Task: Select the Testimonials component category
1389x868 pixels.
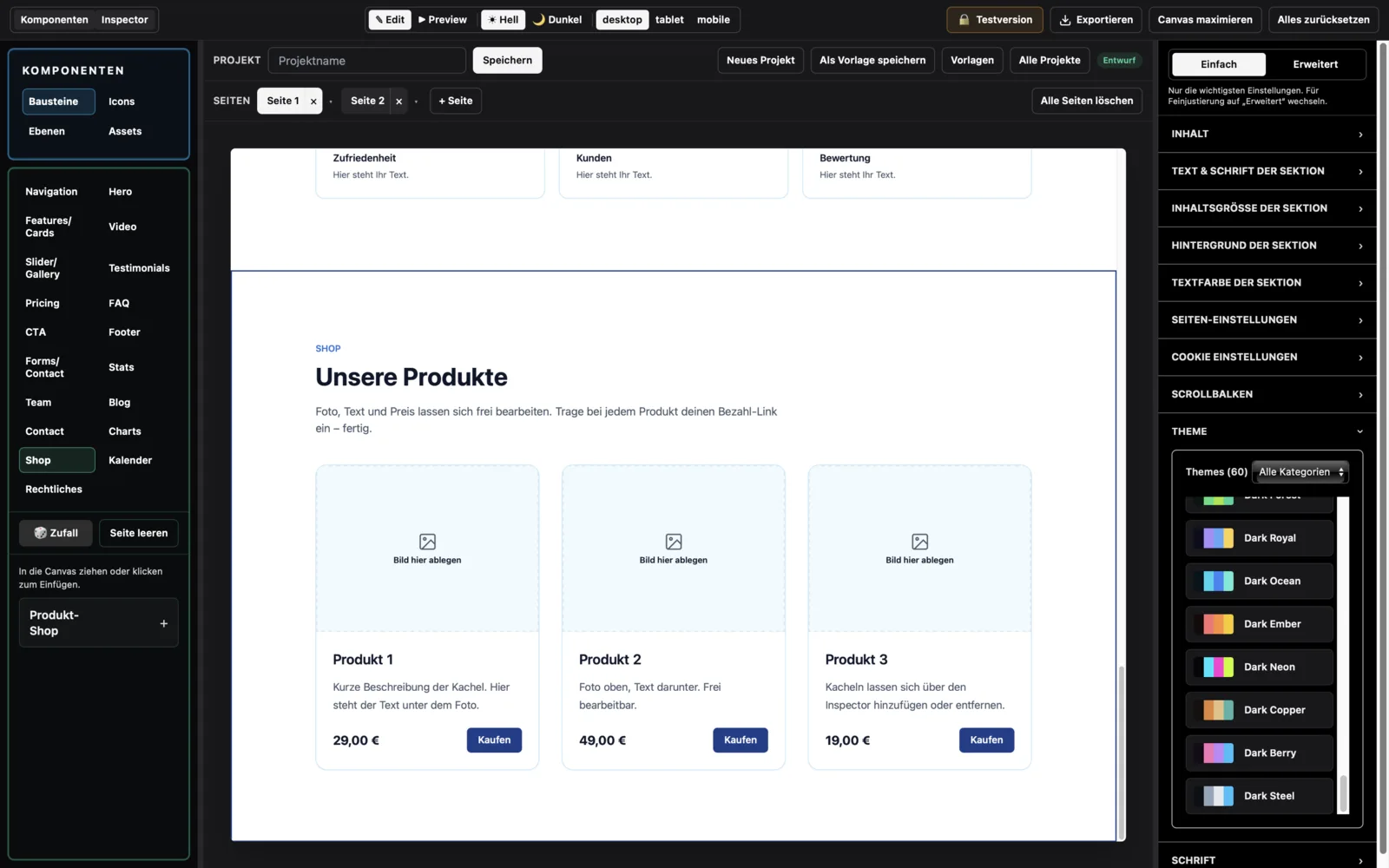Action: pos(139,268)
